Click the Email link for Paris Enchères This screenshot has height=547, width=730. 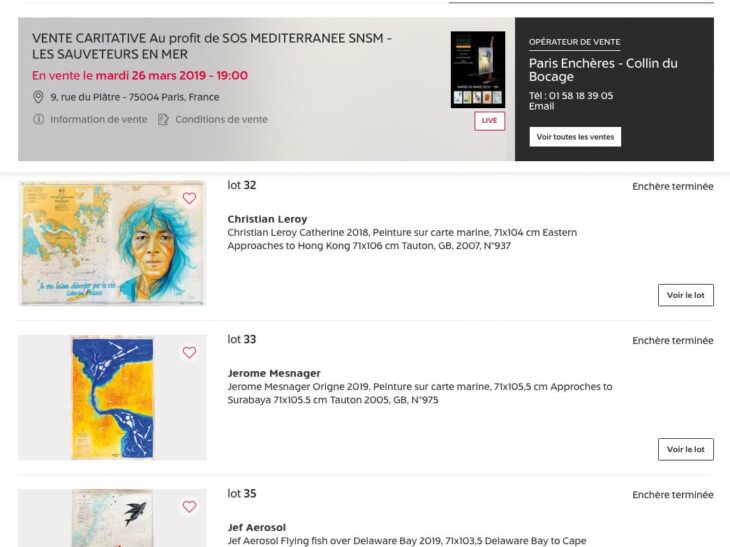pos(541,107)
